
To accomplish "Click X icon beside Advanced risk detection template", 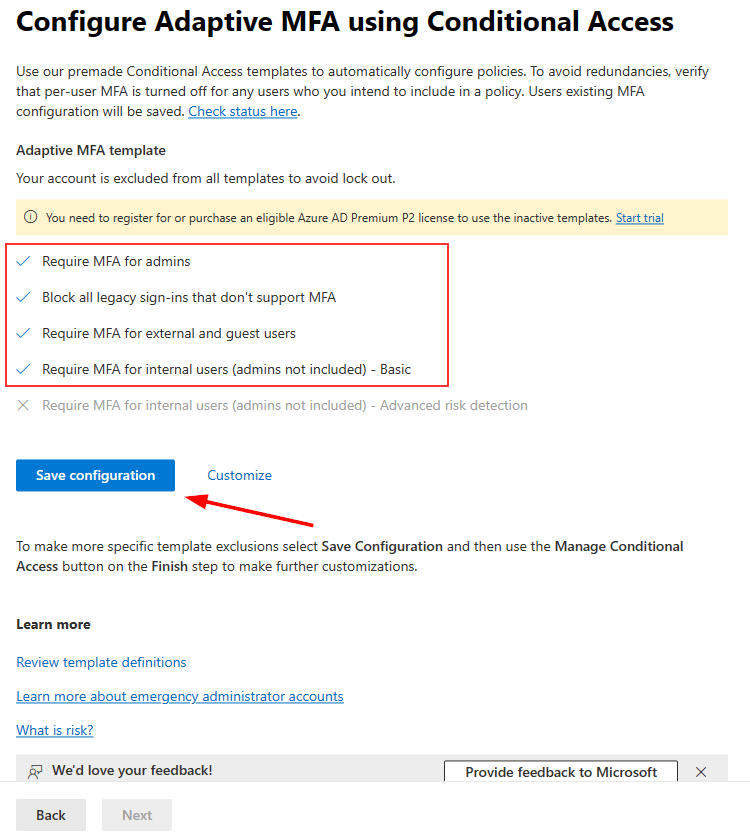I will 24,405.
